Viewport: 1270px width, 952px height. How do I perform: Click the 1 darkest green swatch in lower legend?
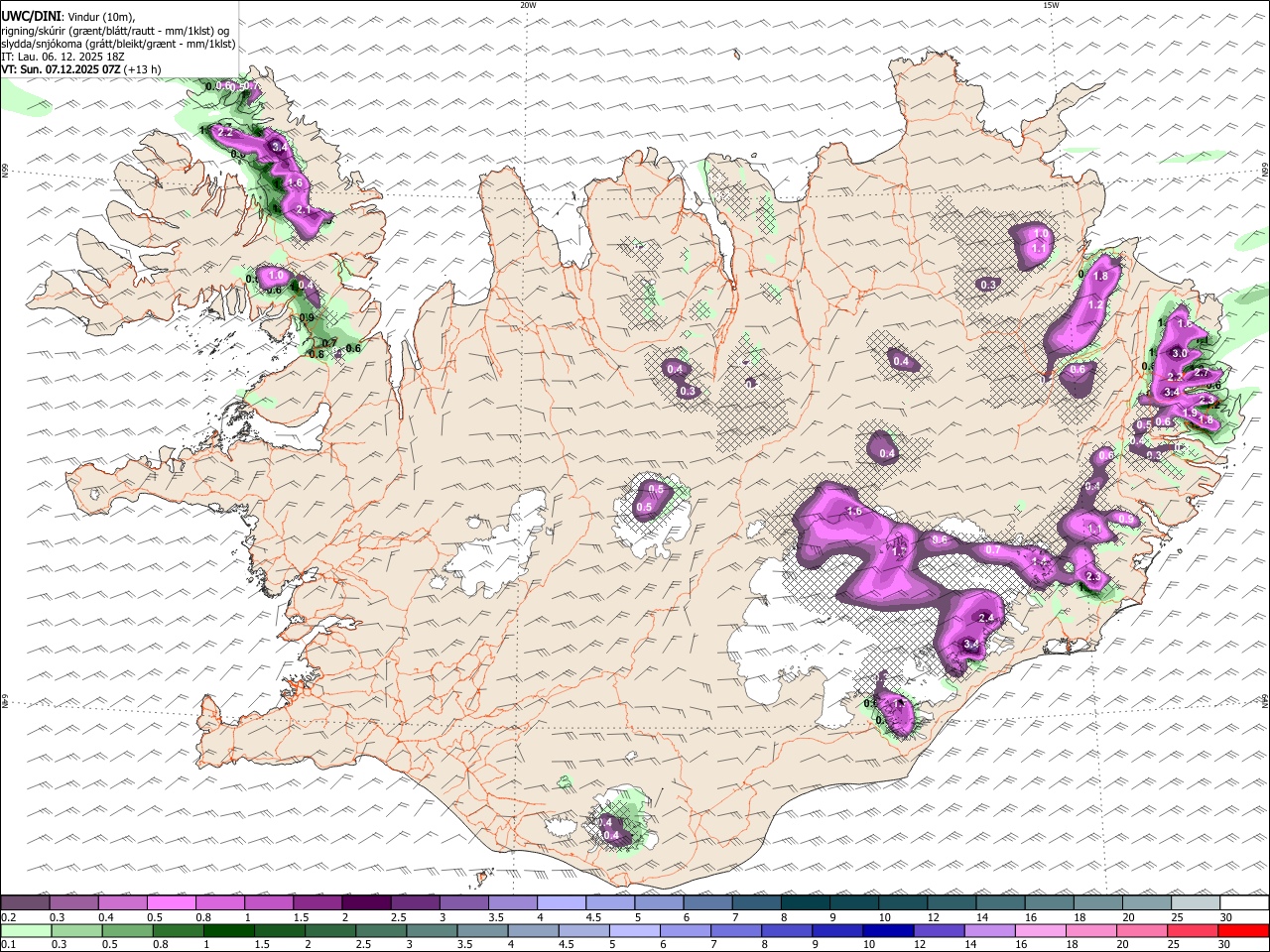228,931
